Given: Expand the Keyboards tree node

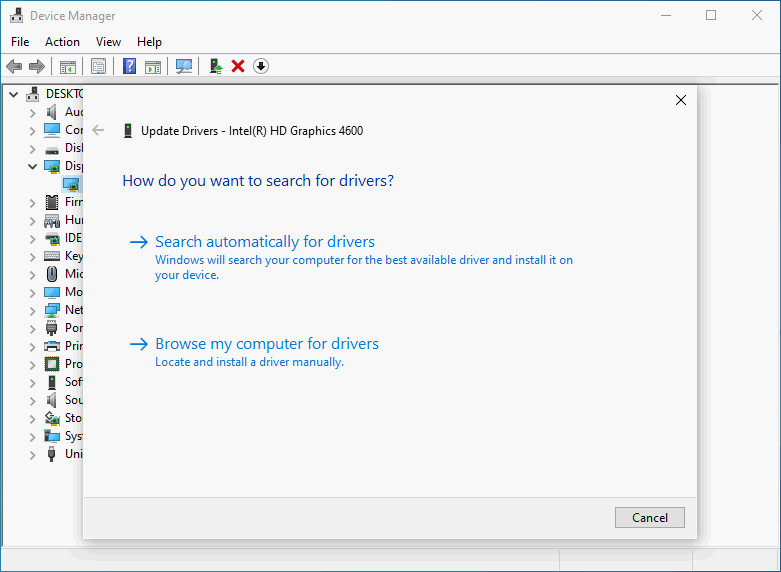Looking at the screenshot, I should 32,256.
